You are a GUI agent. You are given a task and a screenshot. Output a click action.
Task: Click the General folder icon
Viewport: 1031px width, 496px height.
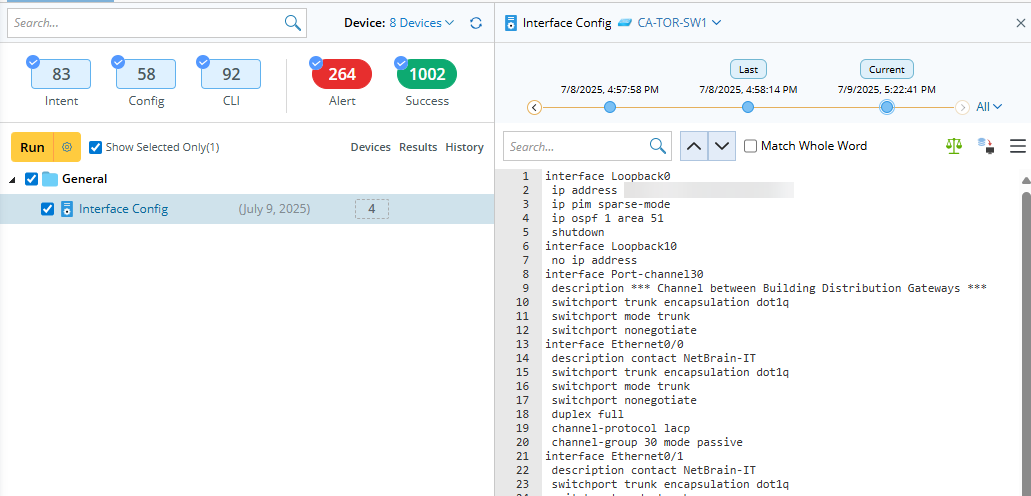[50, 179]
